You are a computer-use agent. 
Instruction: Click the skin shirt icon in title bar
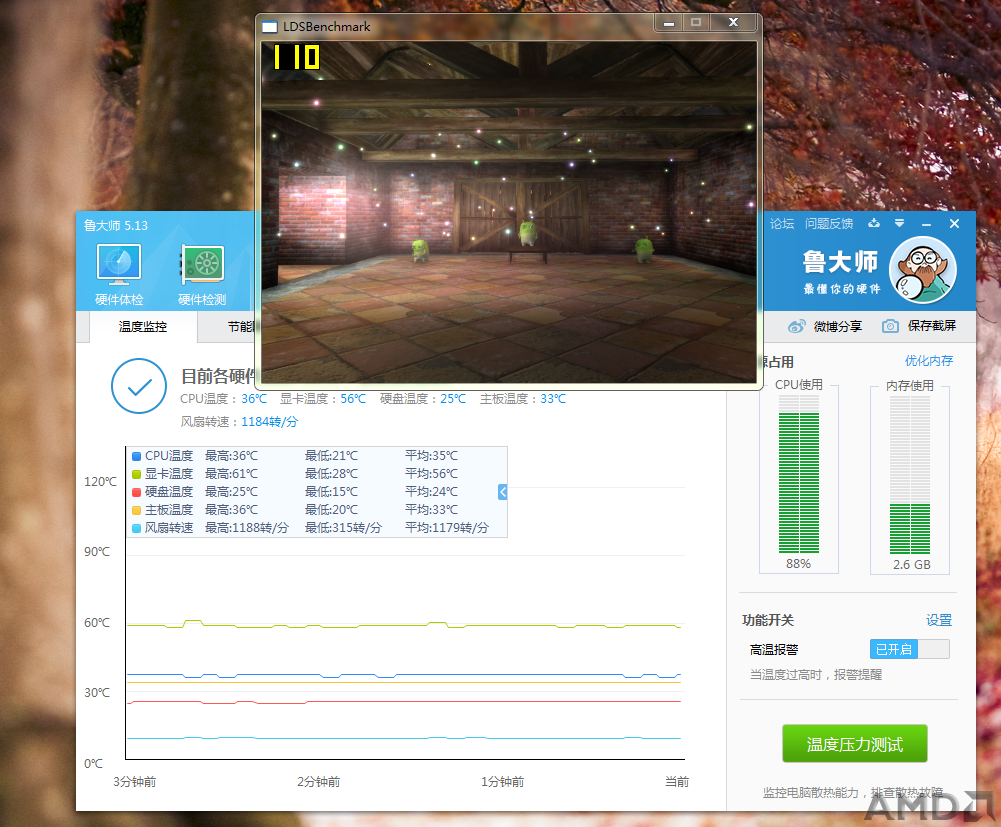pos(874,223)
